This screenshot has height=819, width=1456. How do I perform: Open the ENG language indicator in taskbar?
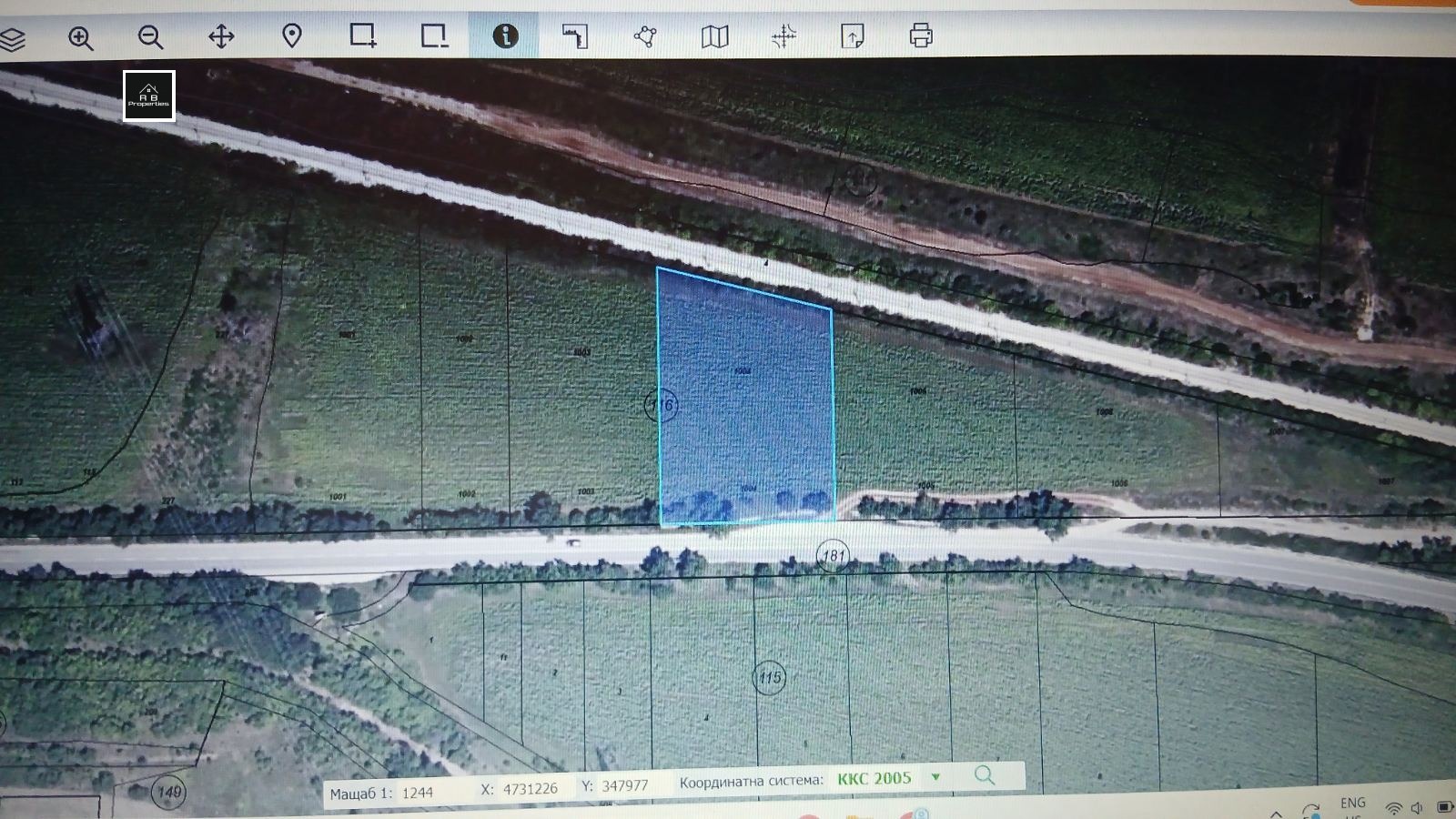point(1352,803)
